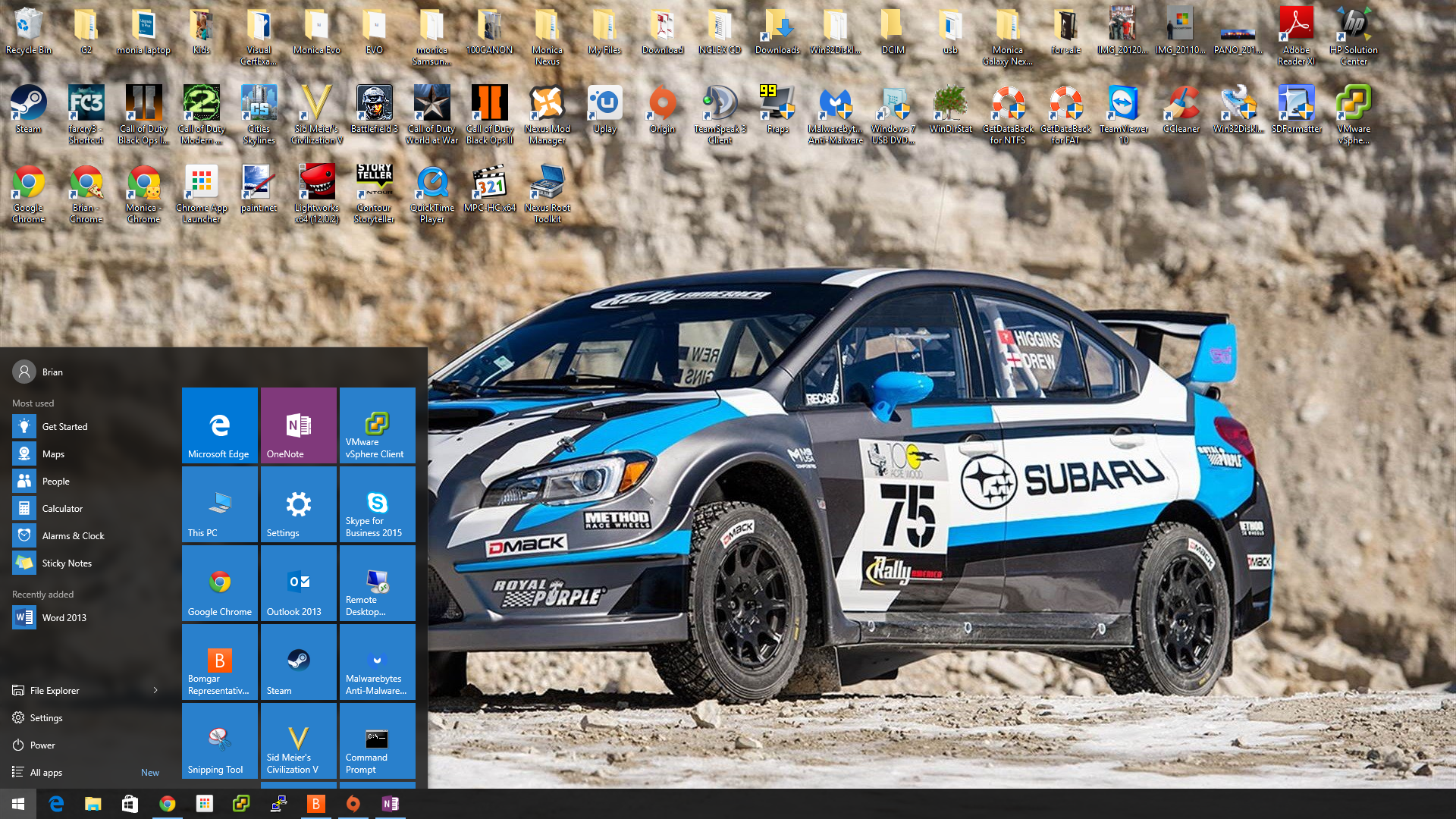Open the This PC tile
Viewport: 1456px width, 819px height.
220,504
